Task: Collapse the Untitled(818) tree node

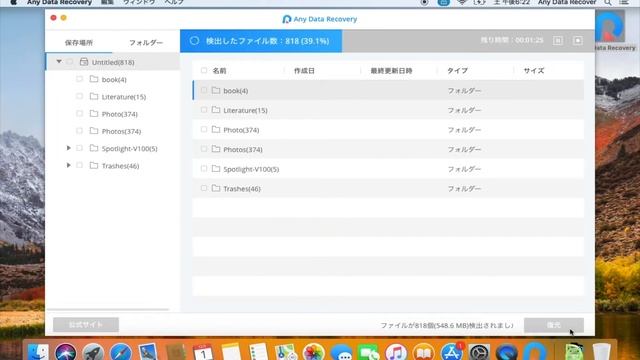Action: [x=59, y=62]
